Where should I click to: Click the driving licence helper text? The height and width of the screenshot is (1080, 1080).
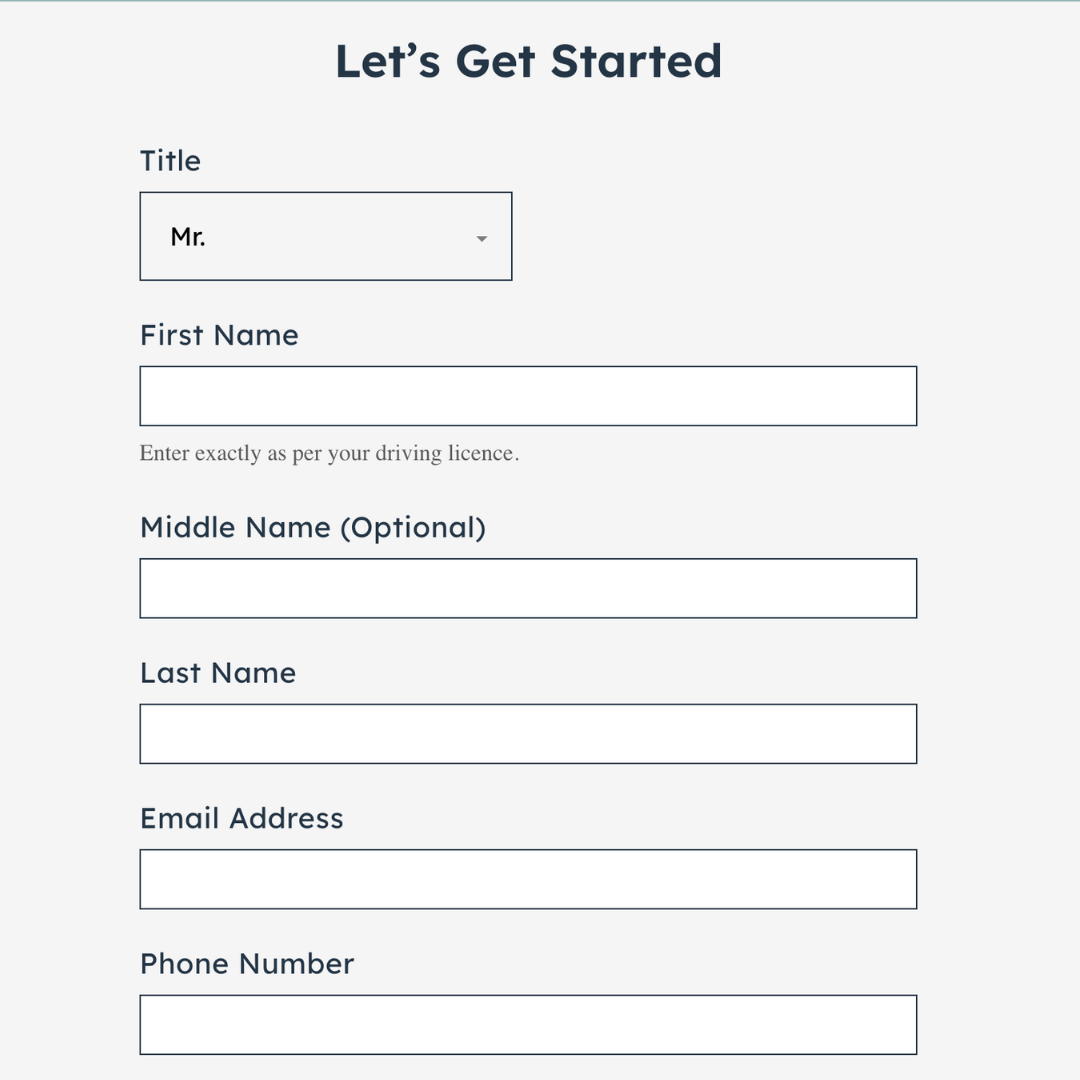coord(329,453)
